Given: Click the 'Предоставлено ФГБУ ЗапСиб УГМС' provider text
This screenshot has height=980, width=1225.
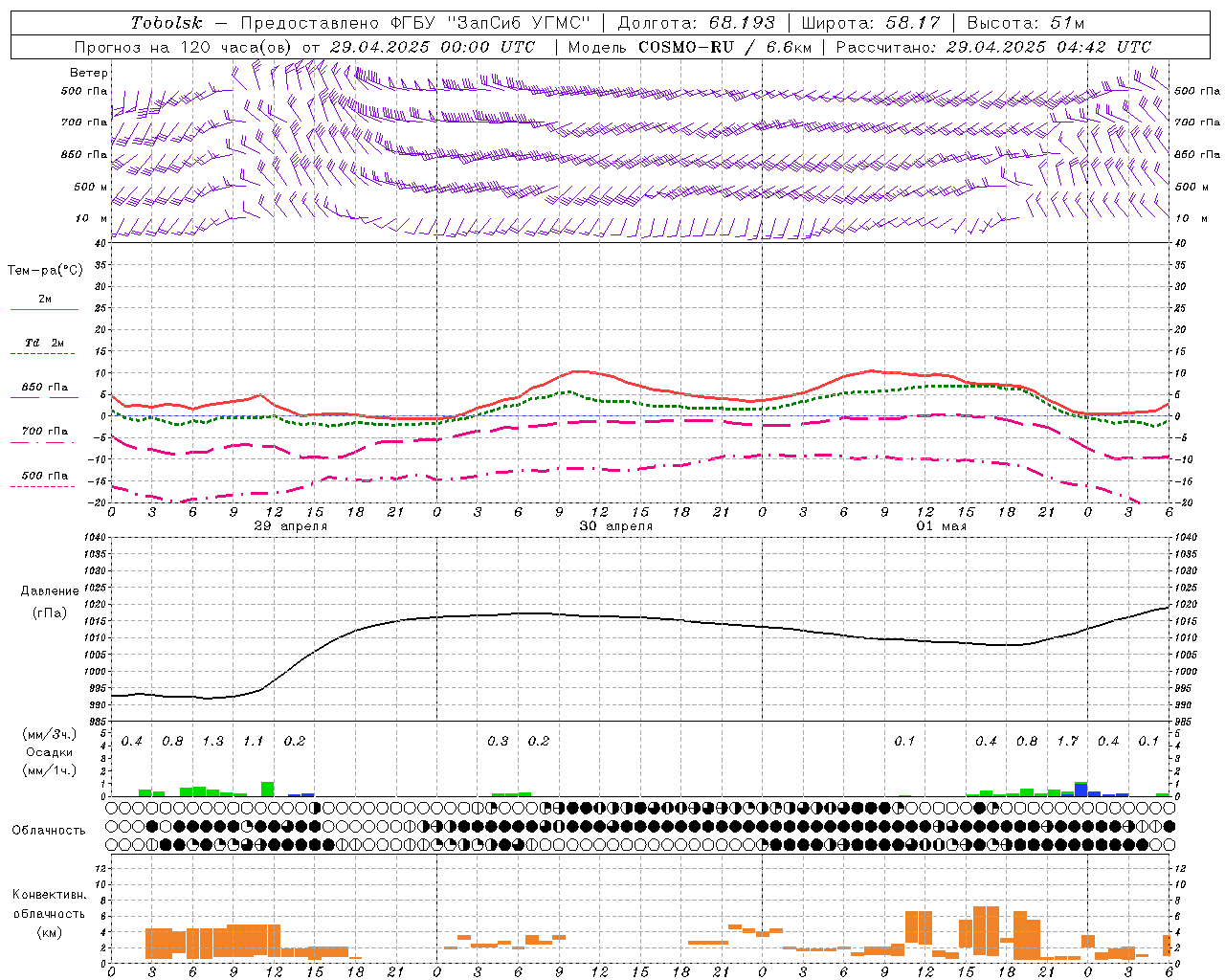Looking at the screenshot, I should pyautogui.click(x=415, y=23).
